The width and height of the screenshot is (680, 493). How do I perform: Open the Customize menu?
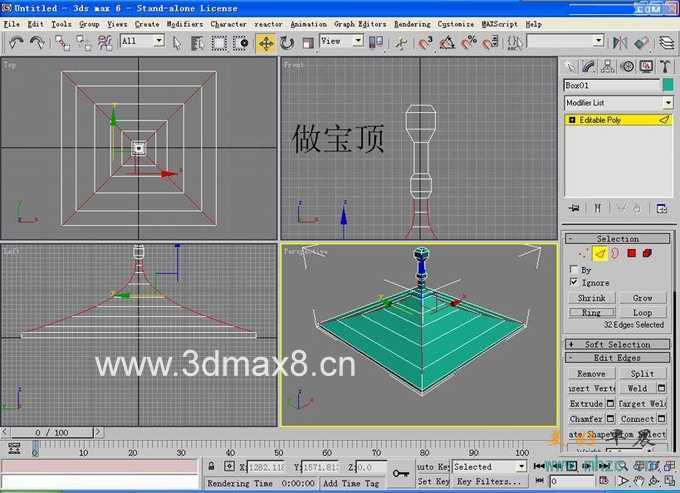(x=455, y=24)
